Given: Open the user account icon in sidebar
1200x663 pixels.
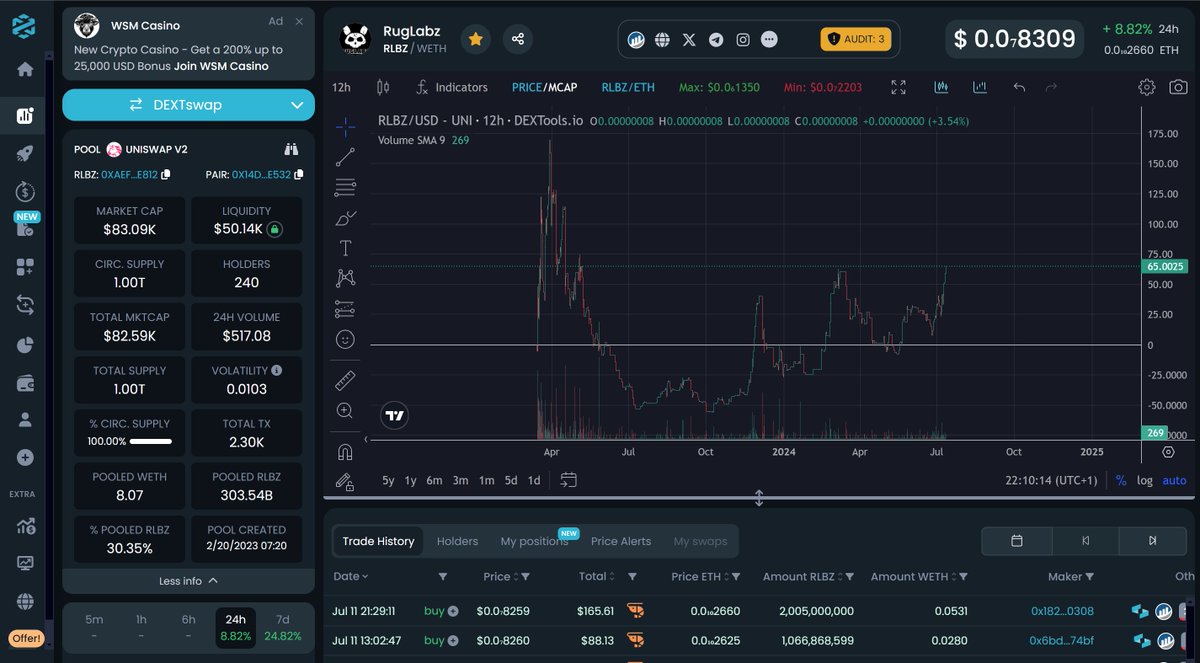Looking at the screenshot, I should click(25, 420).
